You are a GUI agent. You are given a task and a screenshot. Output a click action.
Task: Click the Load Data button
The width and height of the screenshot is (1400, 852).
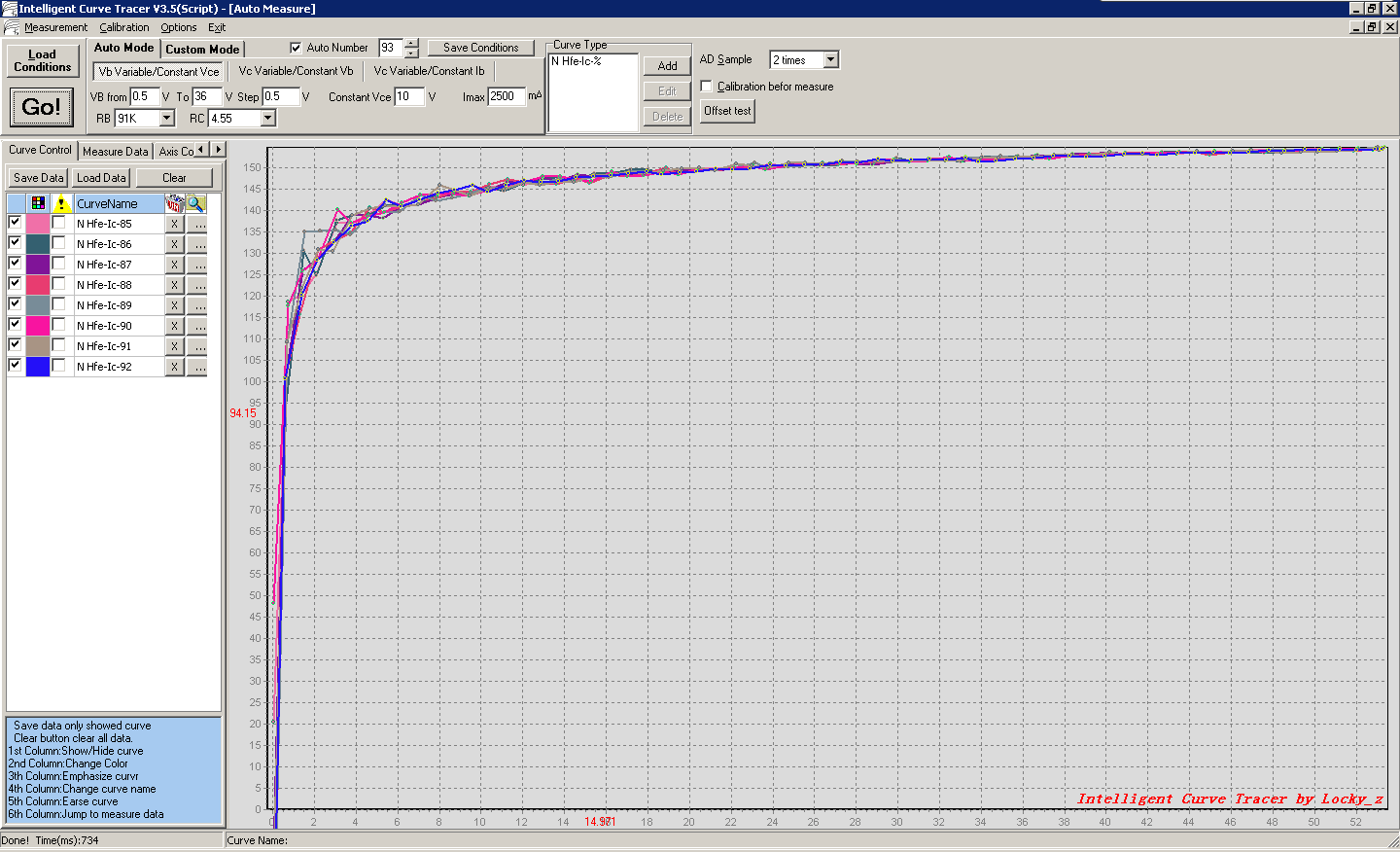[x=101, y=178]
